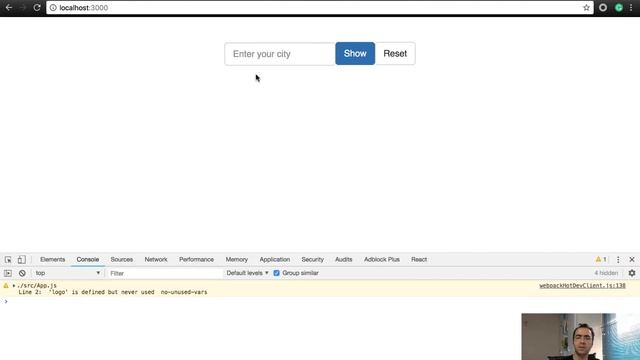
Task: Open the React tab
Action: pyautogui.click(x=419, y=260)
